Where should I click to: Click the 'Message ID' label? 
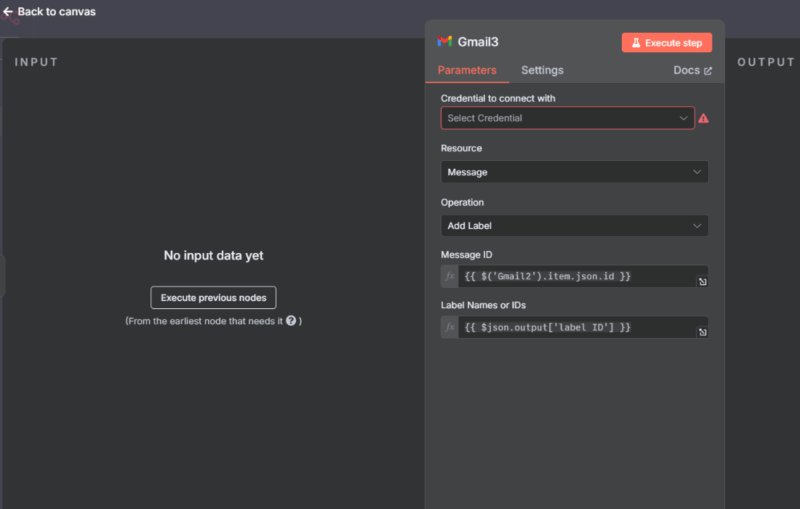coord(466,254)
